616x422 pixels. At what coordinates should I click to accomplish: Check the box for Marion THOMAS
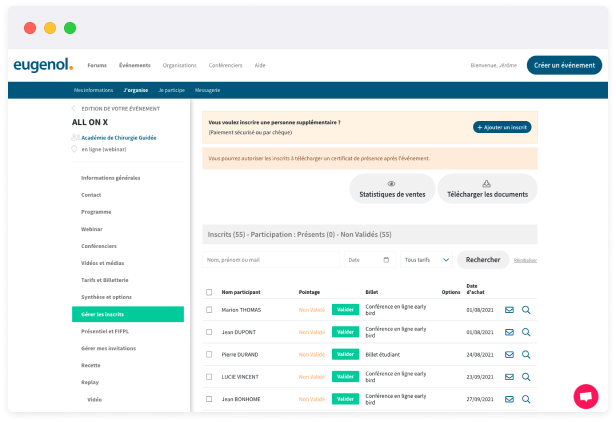point(209,310)
